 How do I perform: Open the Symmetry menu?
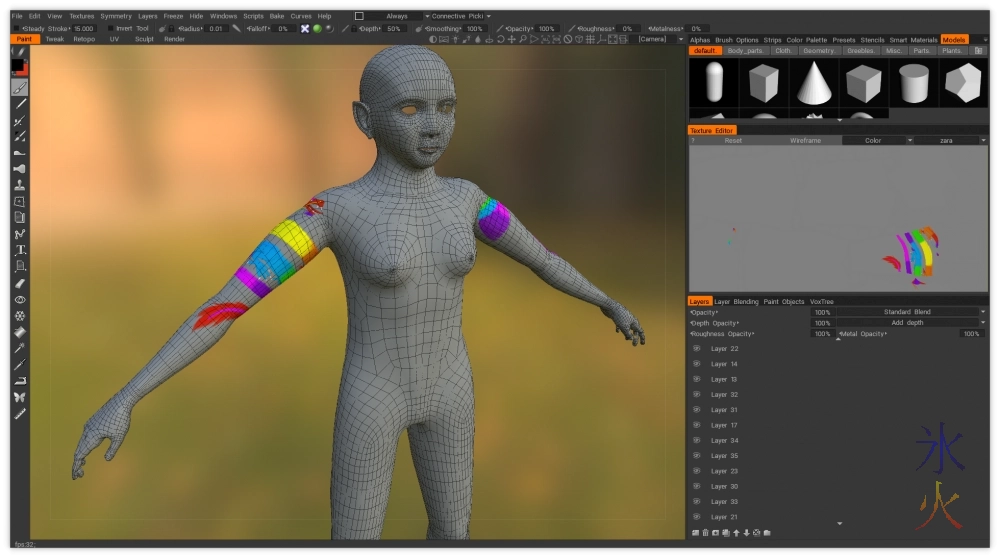pyautogui.click(x=116, y=16)
